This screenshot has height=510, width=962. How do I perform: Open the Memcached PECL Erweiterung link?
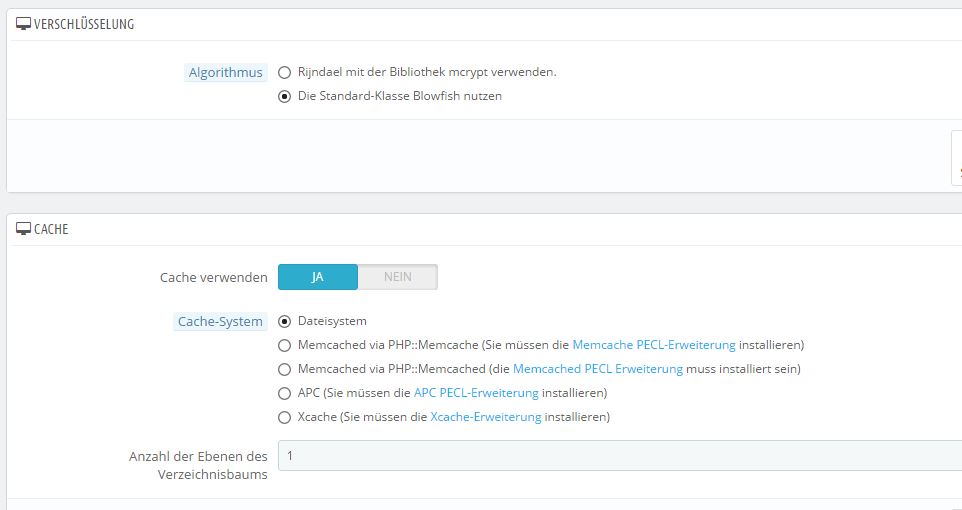point(597,369)
